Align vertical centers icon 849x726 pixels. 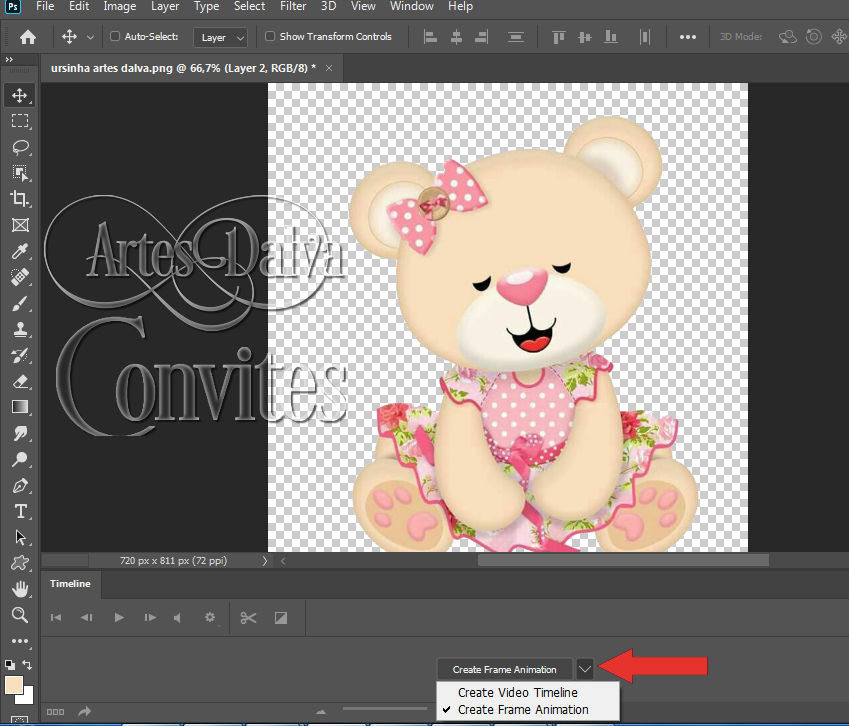tap(584, 37)
